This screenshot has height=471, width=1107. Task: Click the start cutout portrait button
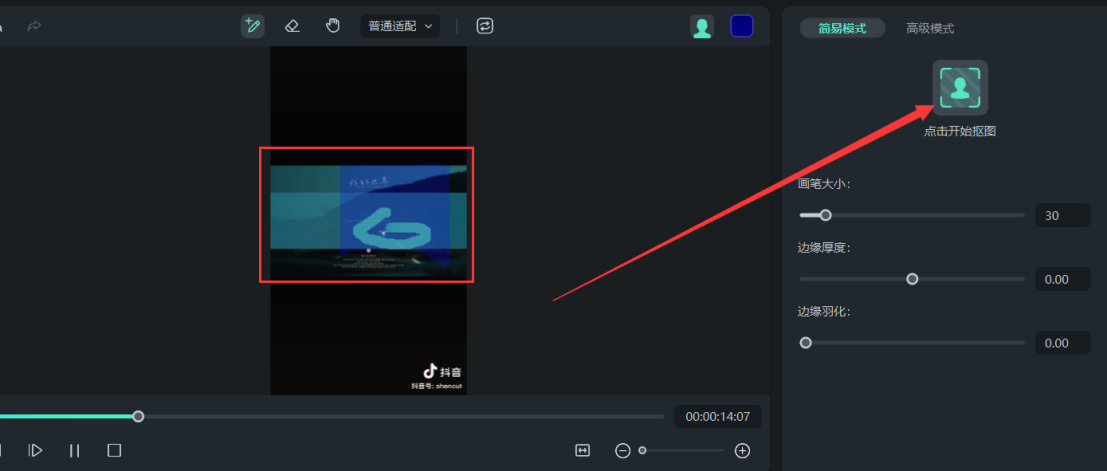click(x=959, y=88)
